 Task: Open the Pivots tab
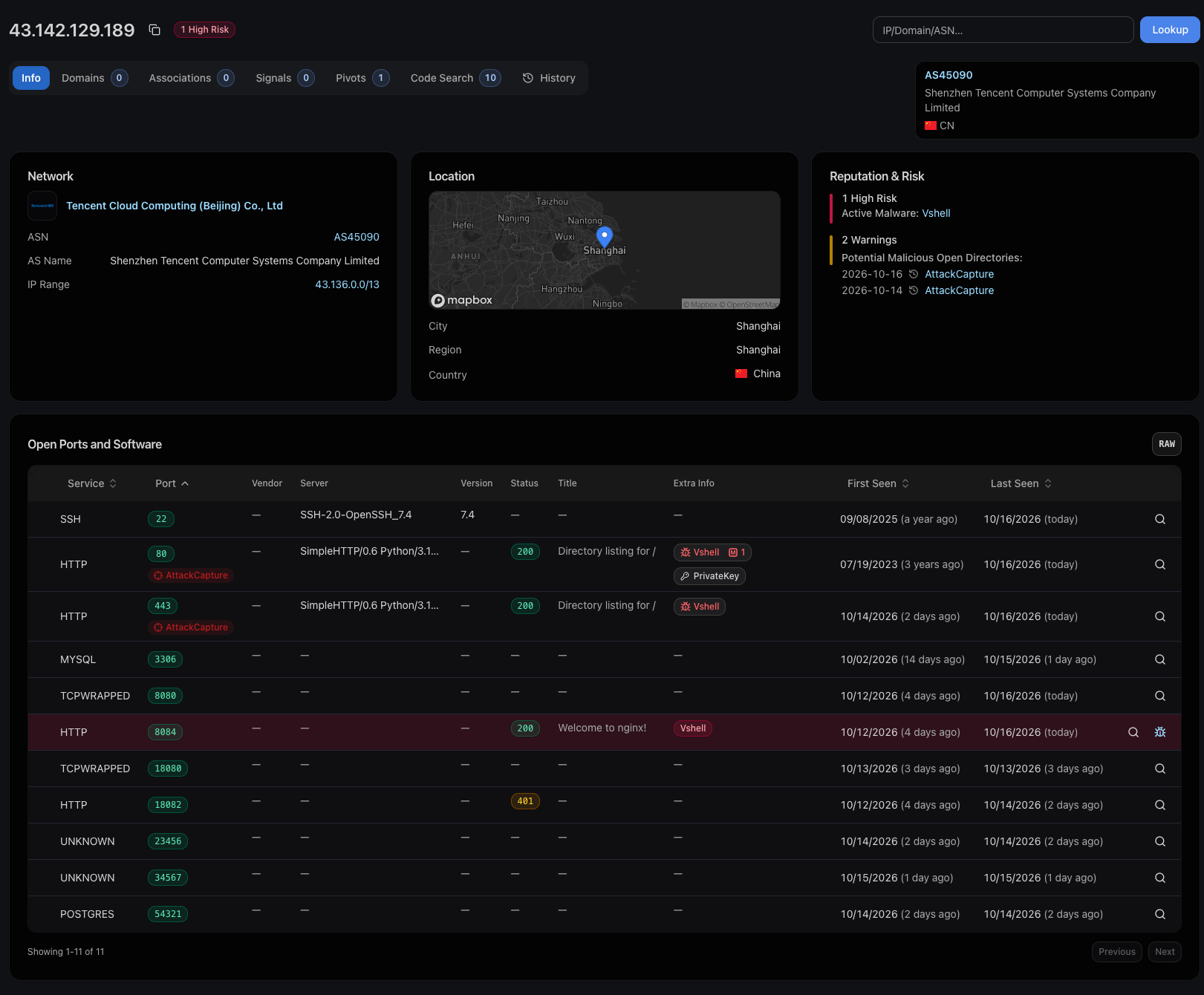point(362,78)
